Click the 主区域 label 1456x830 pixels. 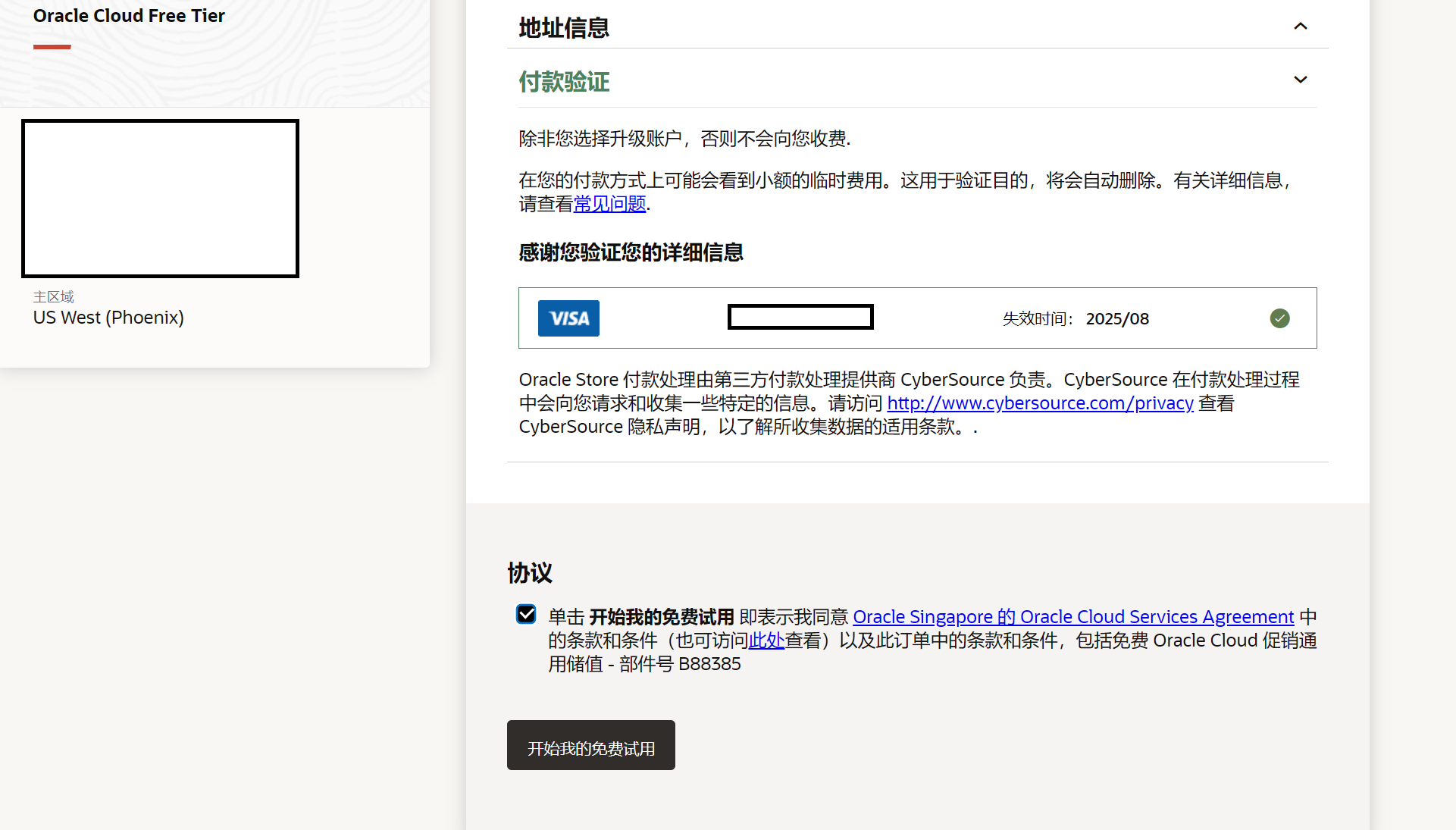coord(54,296)
